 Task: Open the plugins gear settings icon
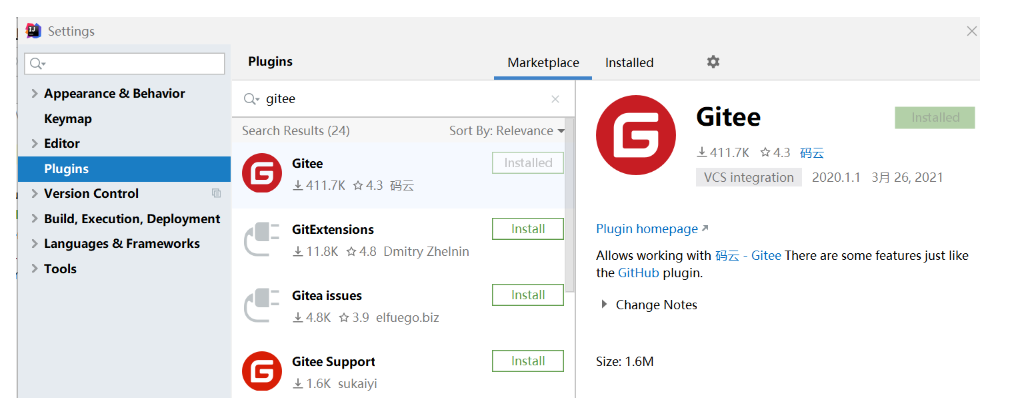point(713,62)
